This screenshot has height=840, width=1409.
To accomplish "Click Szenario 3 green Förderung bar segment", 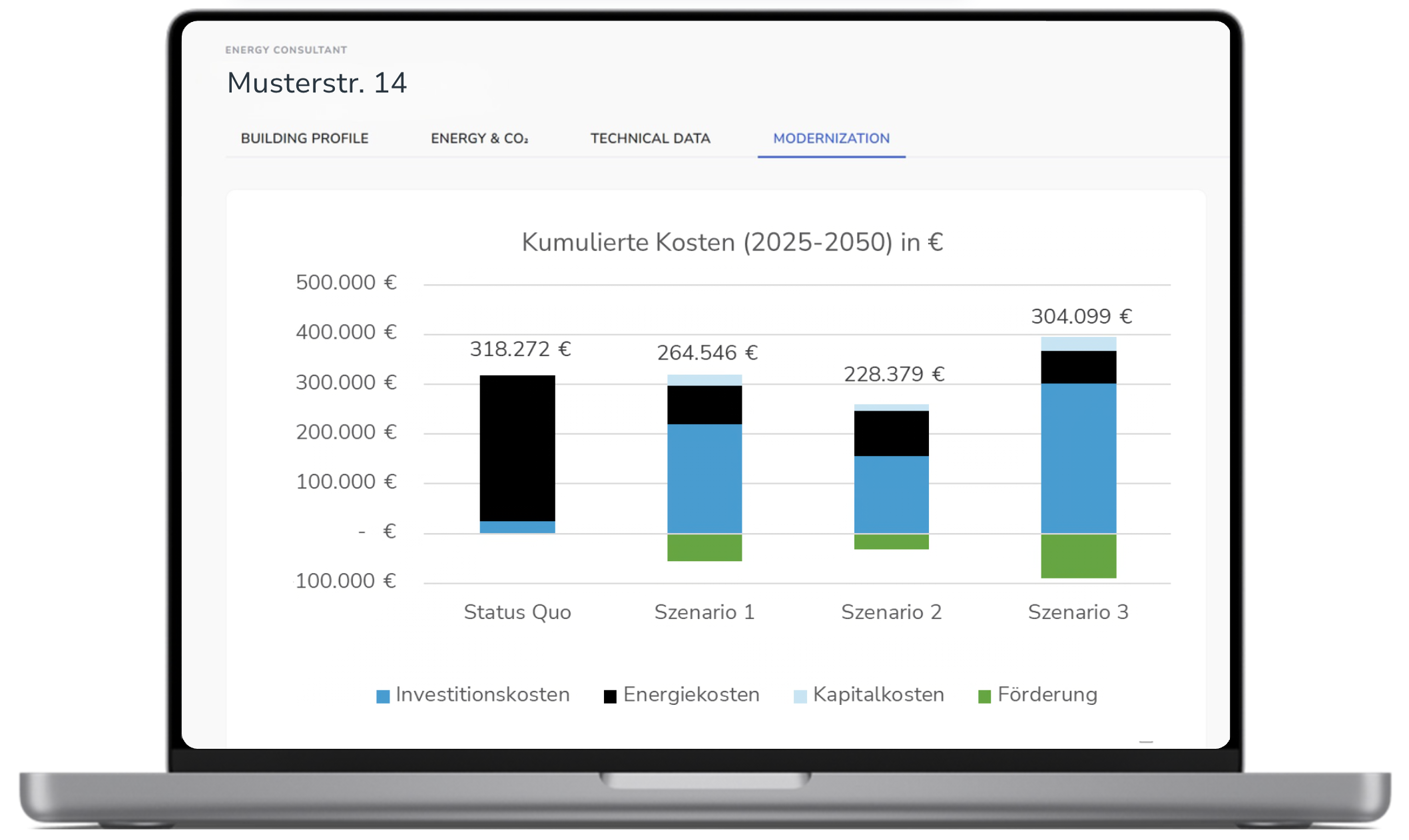I will 1078,556.
